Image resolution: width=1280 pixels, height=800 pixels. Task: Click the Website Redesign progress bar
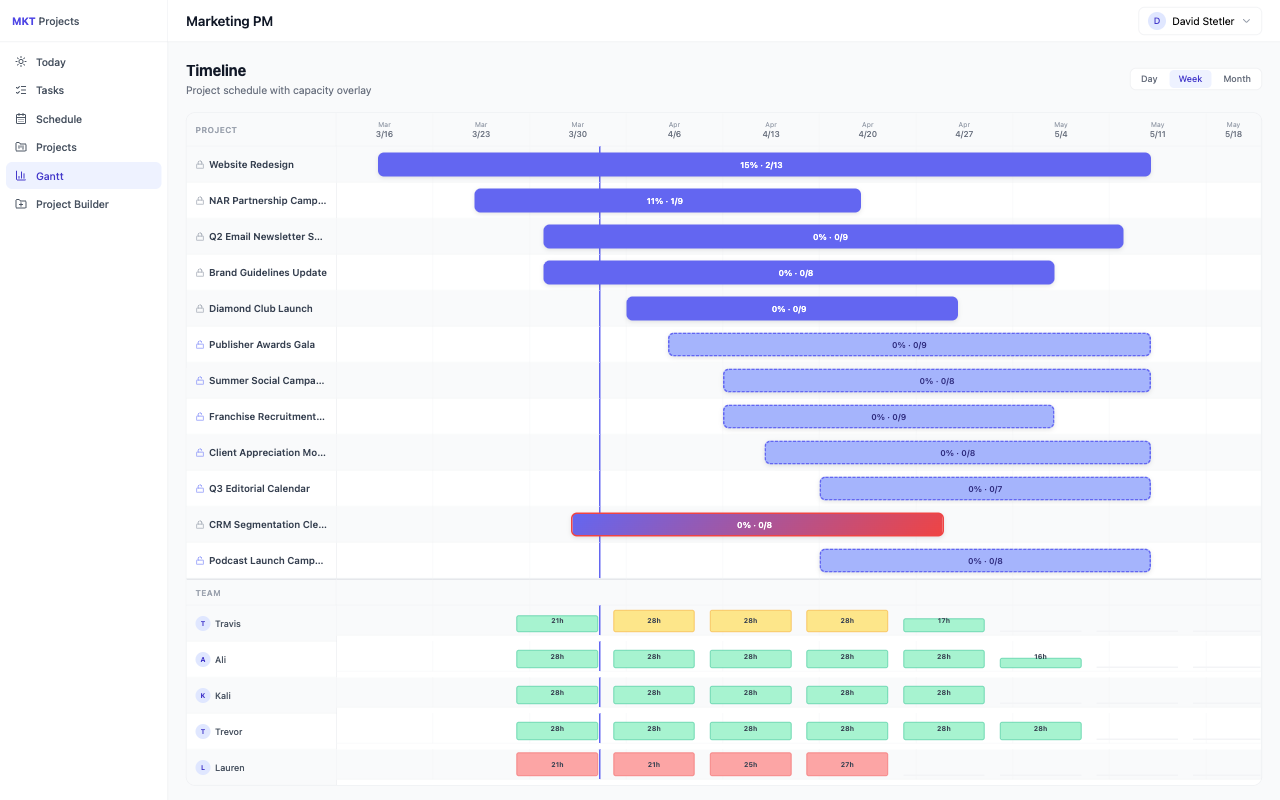(764, 164)
